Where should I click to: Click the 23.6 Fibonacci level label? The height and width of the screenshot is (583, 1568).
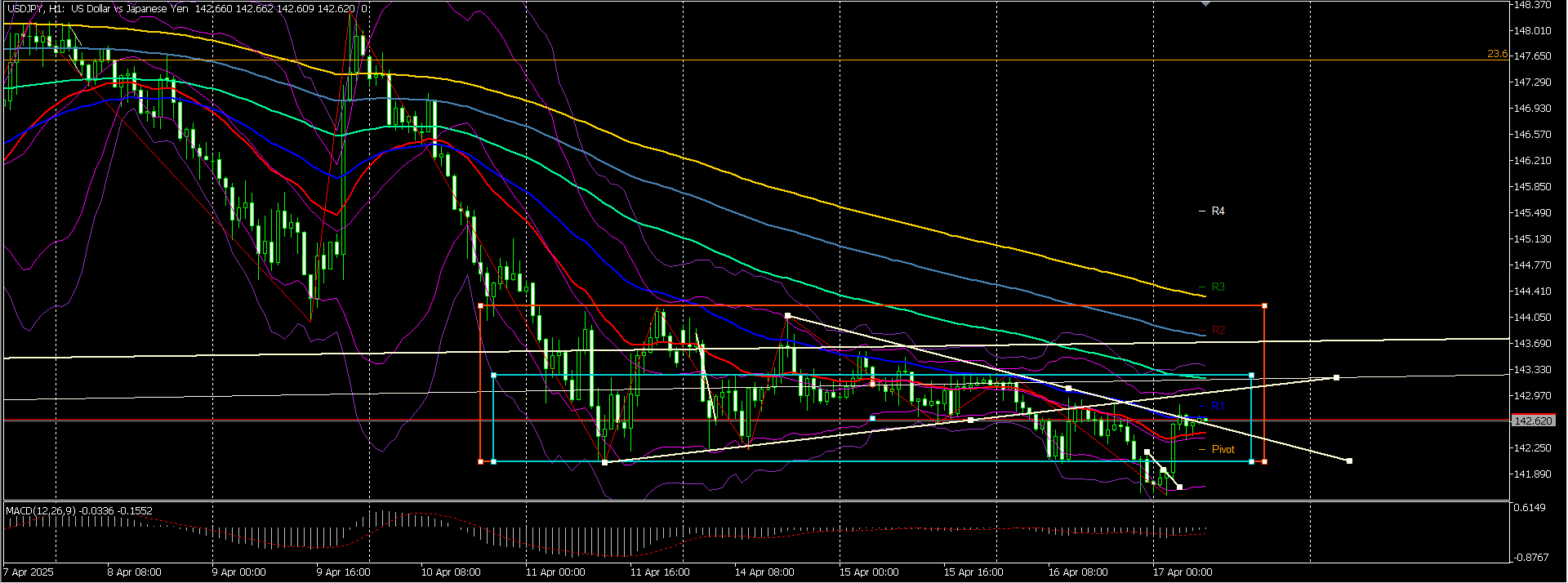coord(1496,54)
